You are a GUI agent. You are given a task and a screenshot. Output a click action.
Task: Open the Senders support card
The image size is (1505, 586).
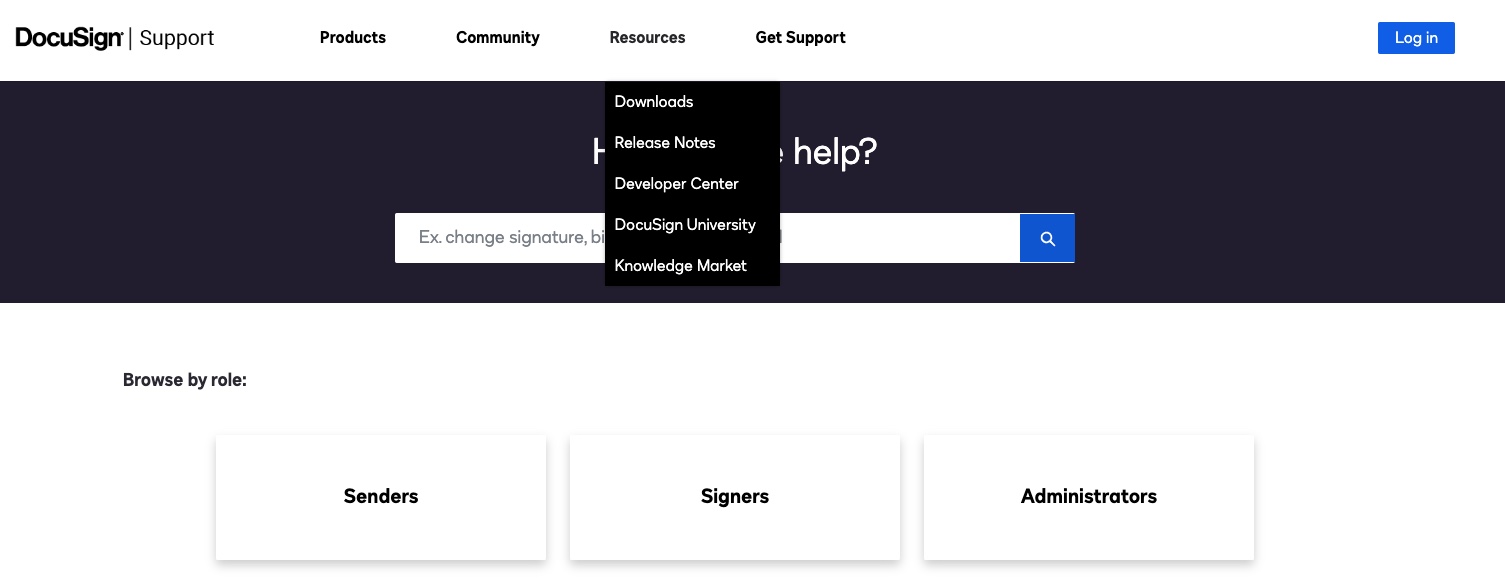(x=380, y=497)
